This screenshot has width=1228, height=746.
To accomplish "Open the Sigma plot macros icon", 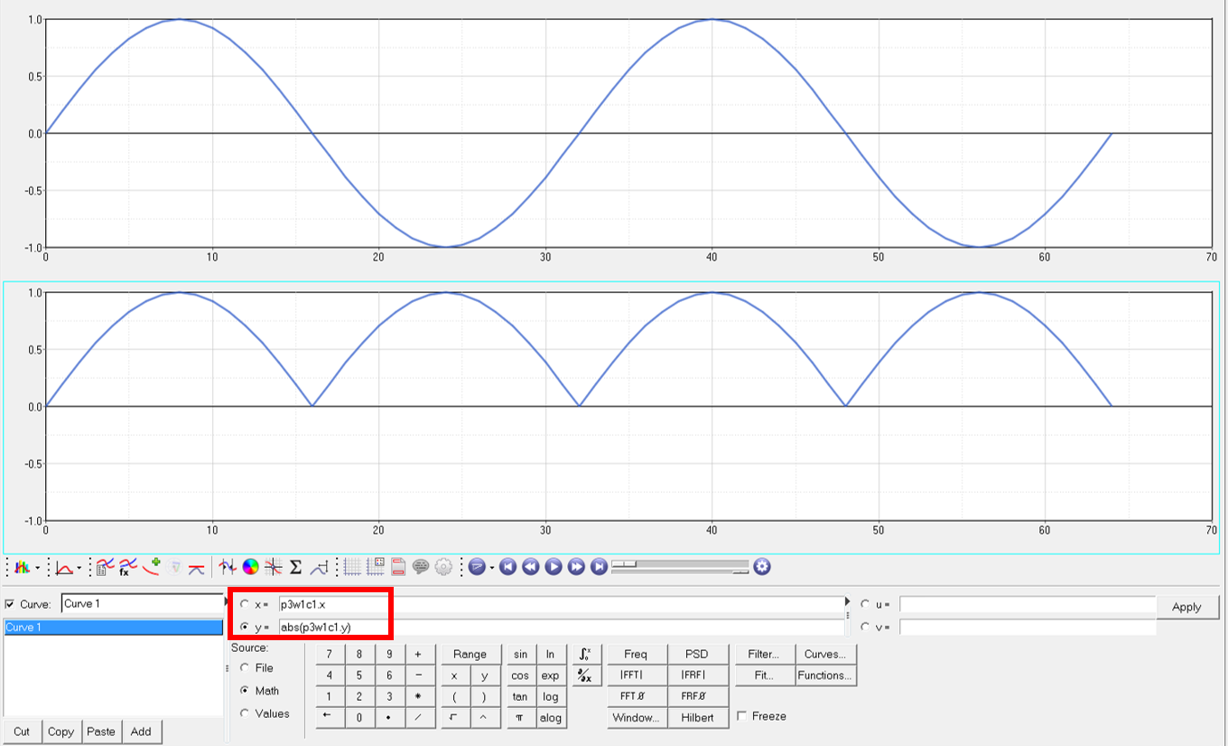I will click(296, 567).
